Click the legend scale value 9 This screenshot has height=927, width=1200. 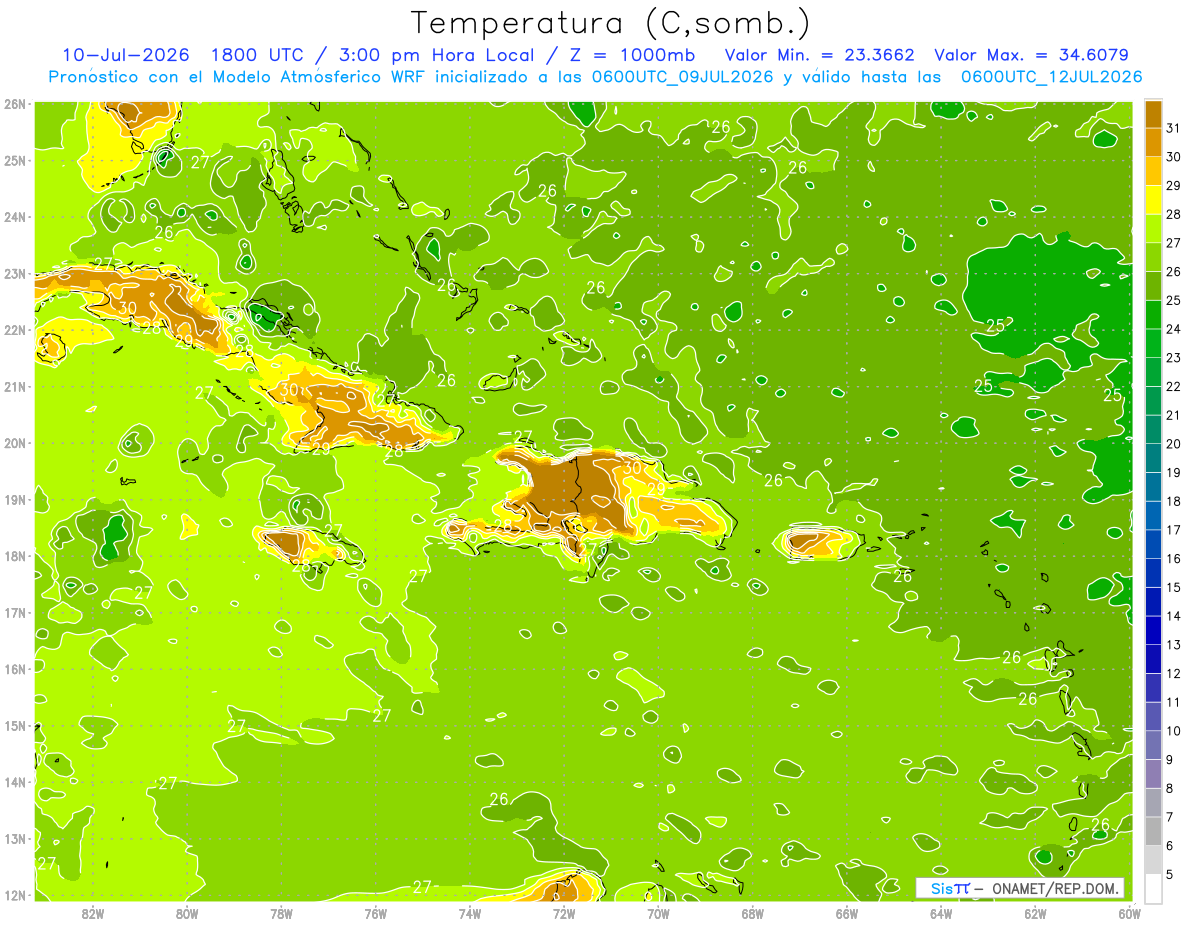(x=1170, y=760)
